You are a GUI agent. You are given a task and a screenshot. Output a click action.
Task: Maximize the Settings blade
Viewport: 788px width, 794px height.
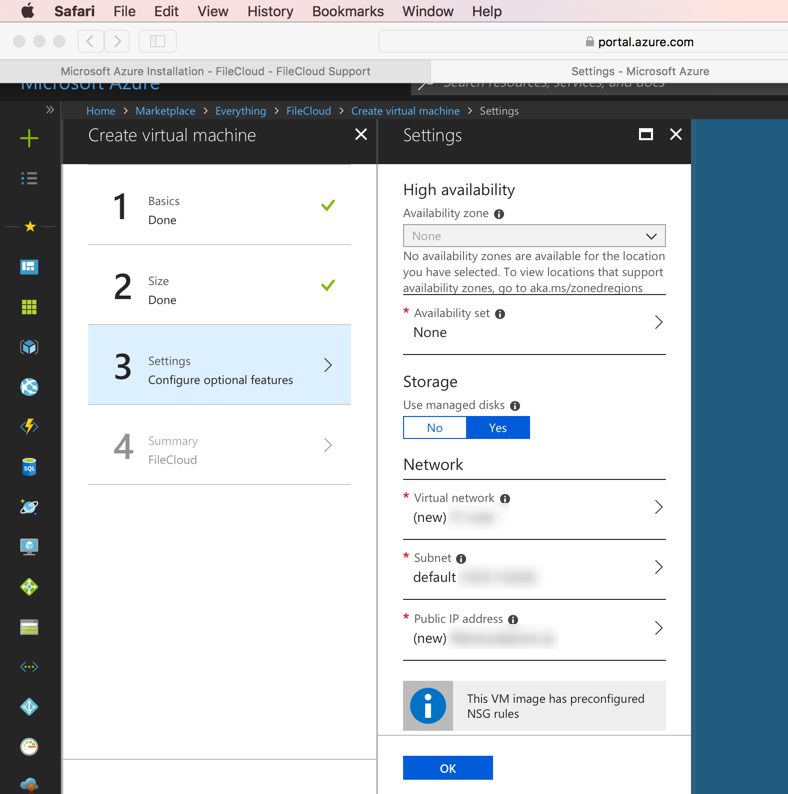(646, 135)
